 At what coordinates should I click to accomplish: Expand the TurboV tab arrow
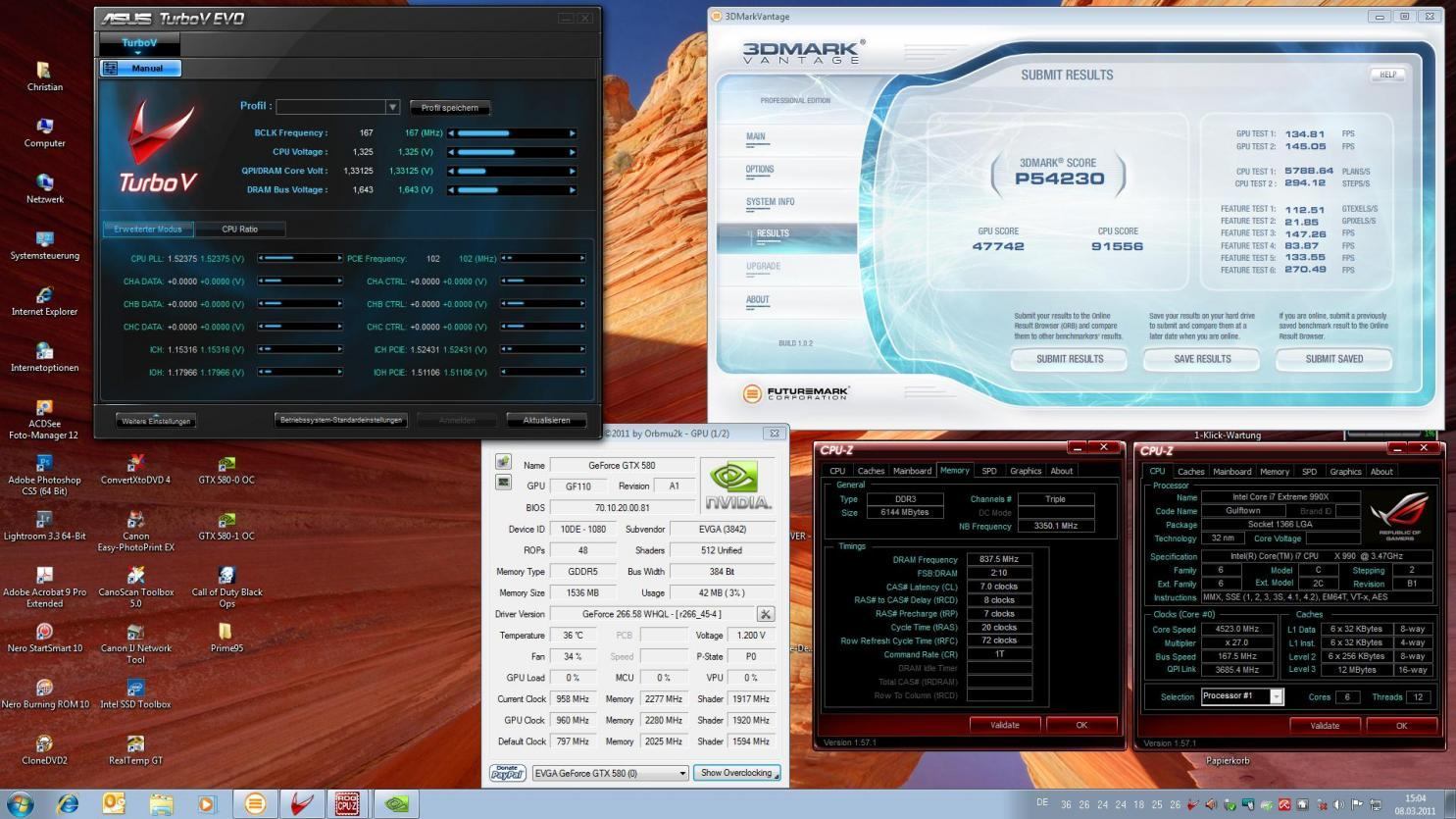[139, 53]
